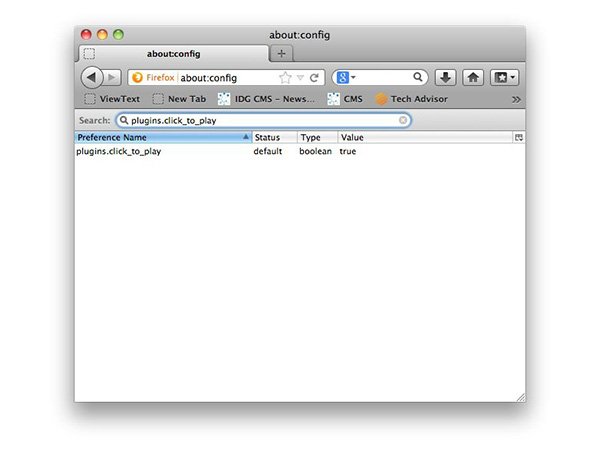Screen dimensions: 600x450
Task: Open the Tech Advisor bookmark
Action: (x=412, y=99)
